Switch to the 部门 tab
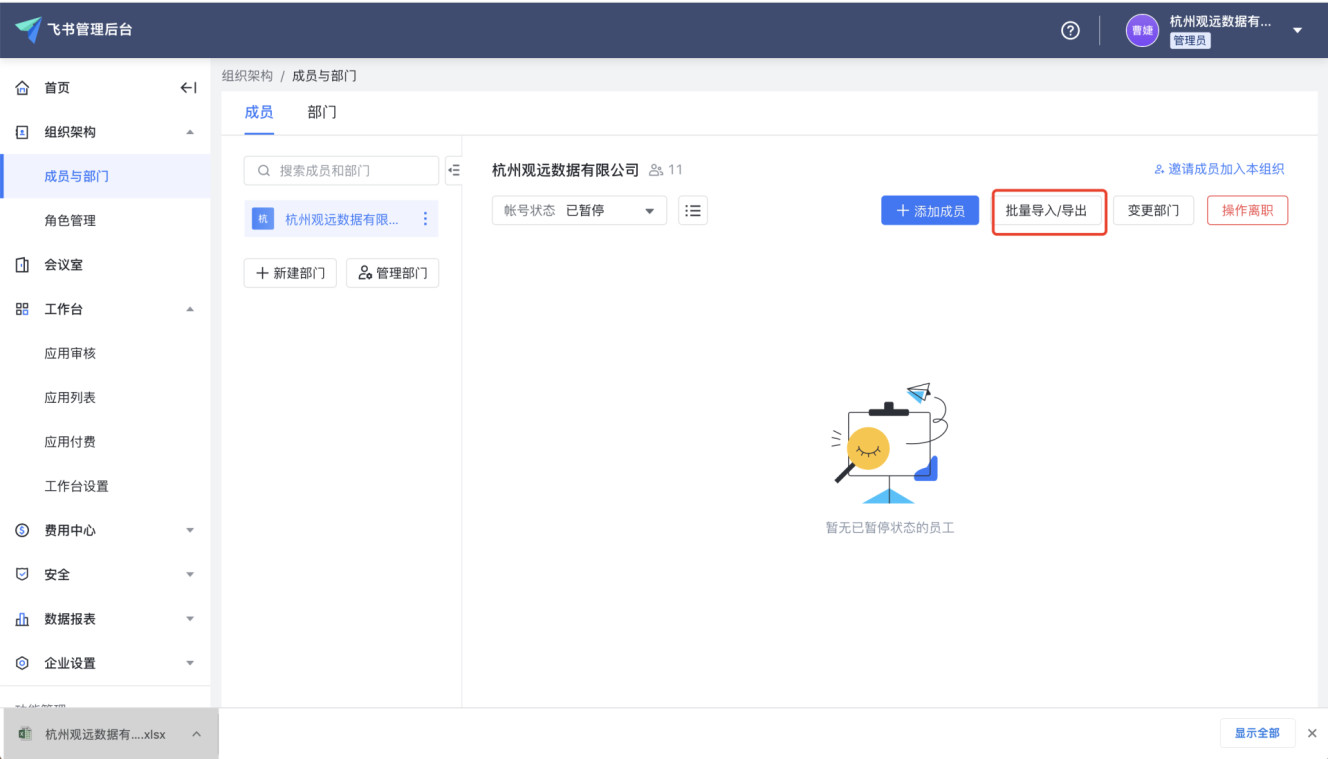Image resolution: width=1328 pixels, height=759 pixels. [x=322, y=112]
